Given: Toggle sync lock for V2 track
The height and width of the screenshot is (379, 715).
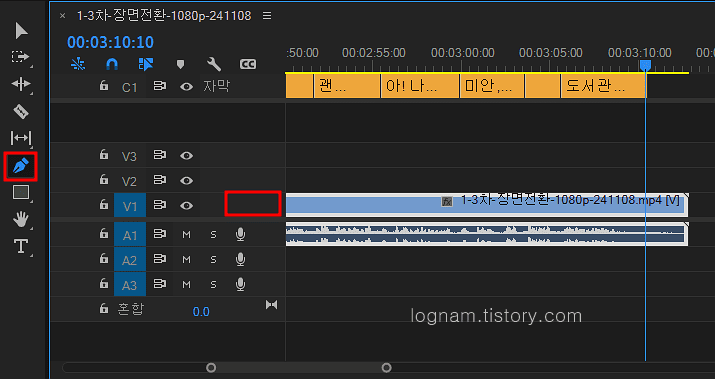Looking at the screenshot, I should point(159,180).
